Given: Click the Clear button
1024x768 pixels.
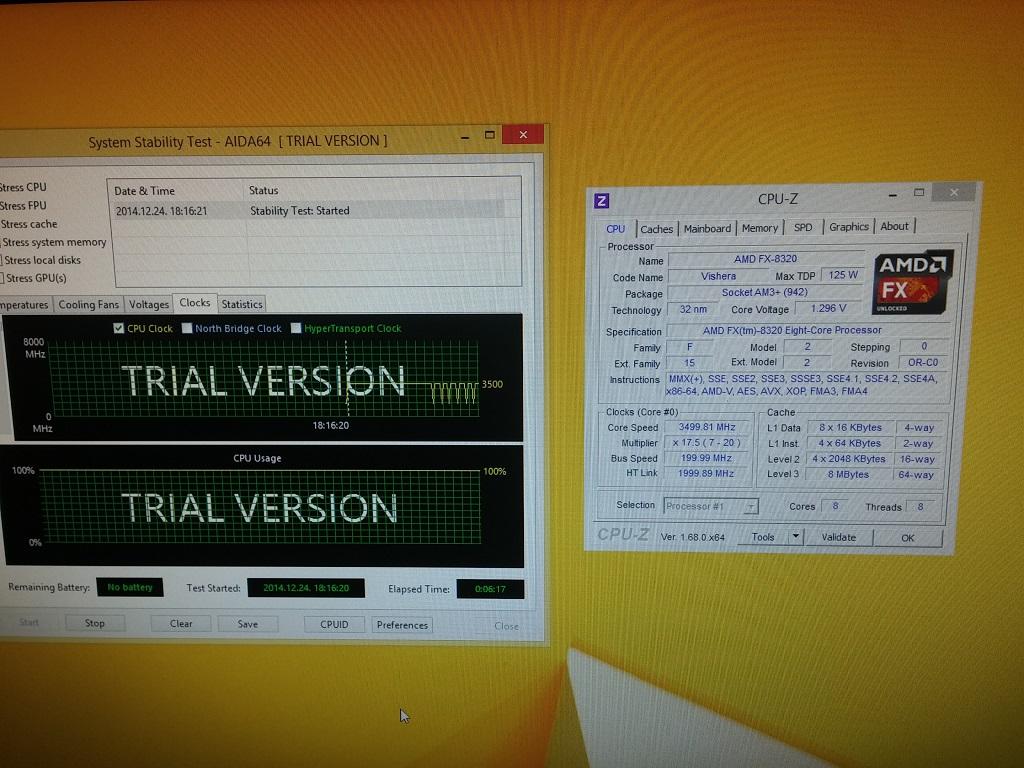Looking at the screenshot, I should tap(181, 624).
